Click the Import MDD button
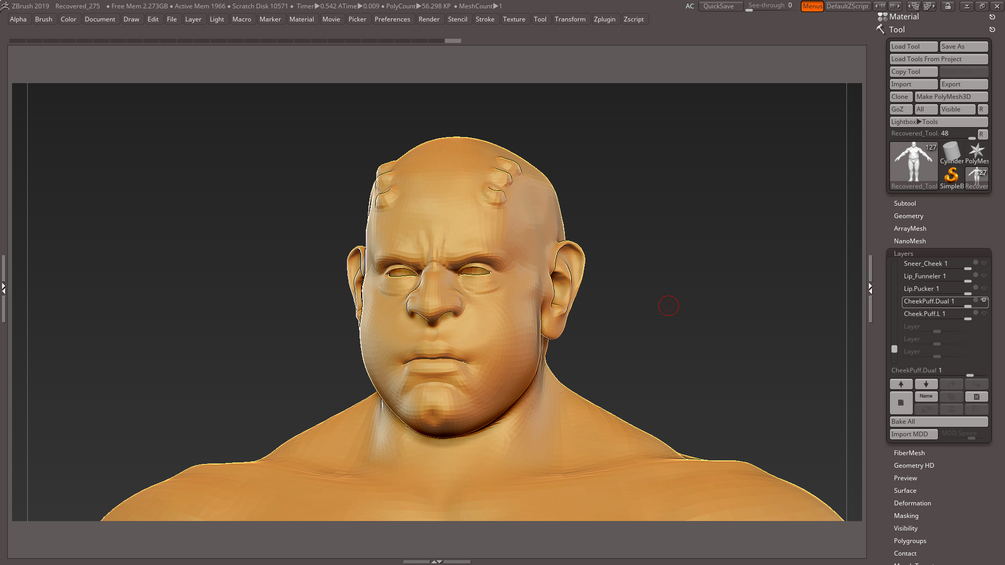Screen dimensions: 1005x565 (914, 434)
